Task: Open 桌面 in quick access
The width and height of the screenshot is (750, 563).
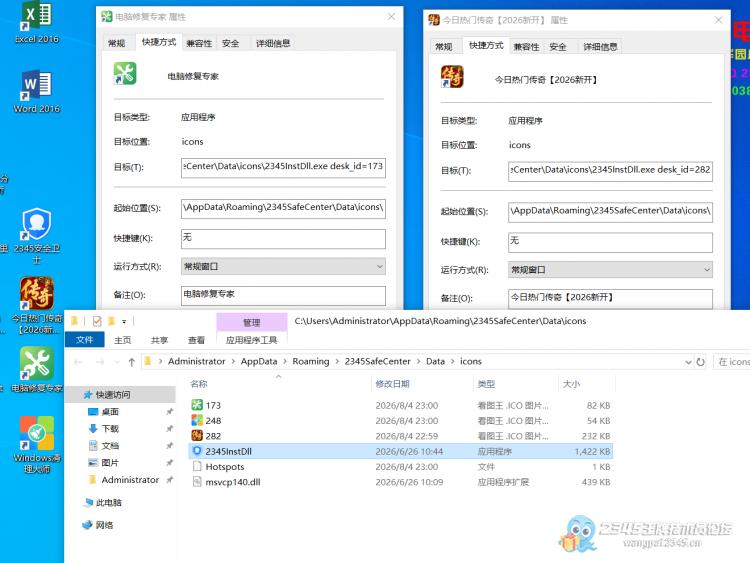Action: [110, 411]
